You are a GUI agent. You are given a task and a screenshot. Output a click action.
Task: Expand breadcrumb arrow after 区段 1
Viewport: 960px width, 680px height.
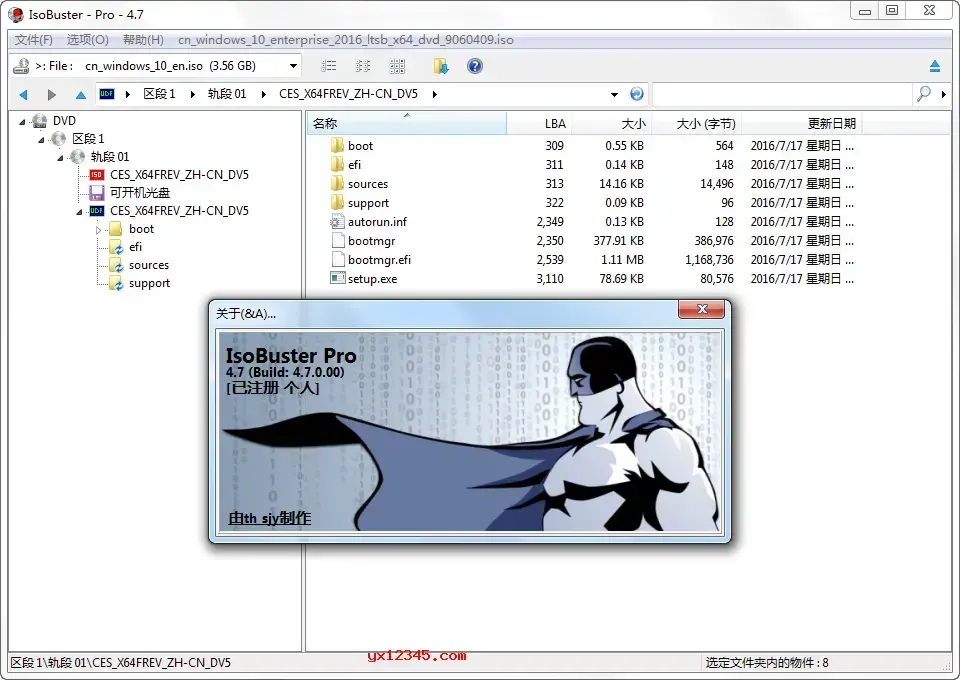[192, 94]
